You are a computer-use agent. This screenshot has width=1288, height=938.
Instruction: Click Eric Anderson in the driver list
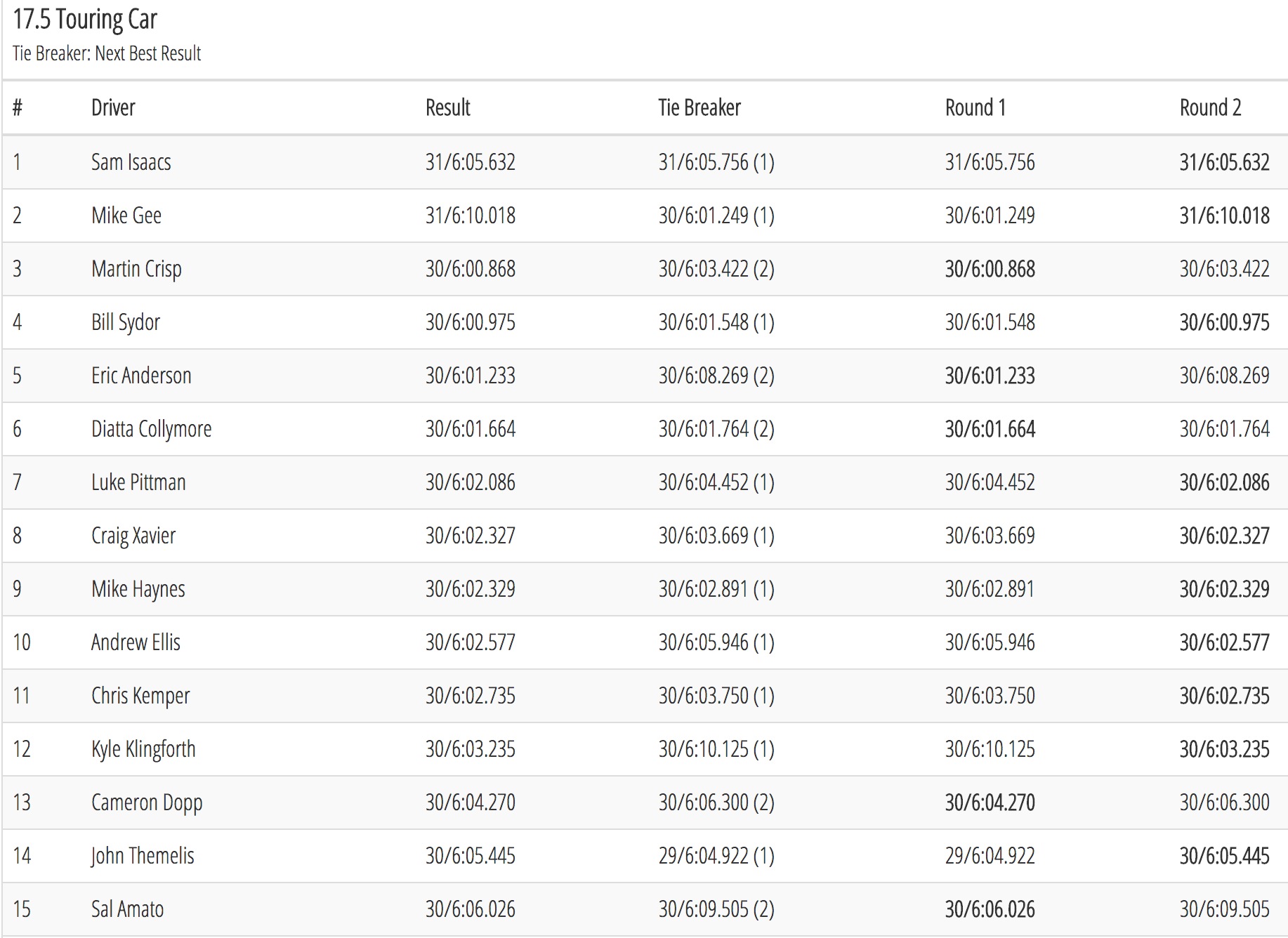coord(141,376)
